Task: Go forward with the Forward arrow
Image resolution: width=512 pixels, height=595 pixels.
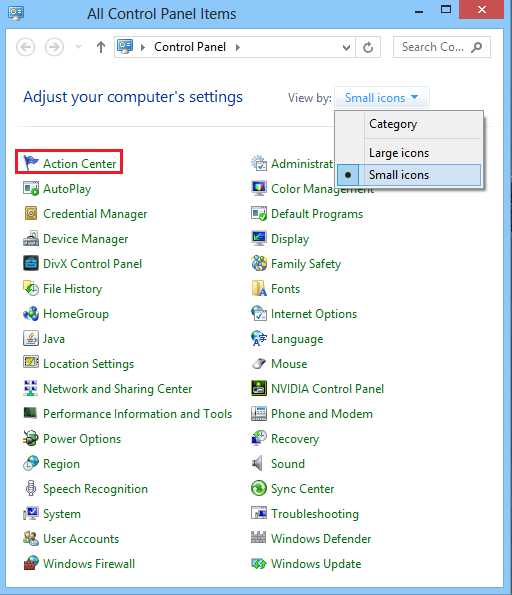Action: [54, 47]
